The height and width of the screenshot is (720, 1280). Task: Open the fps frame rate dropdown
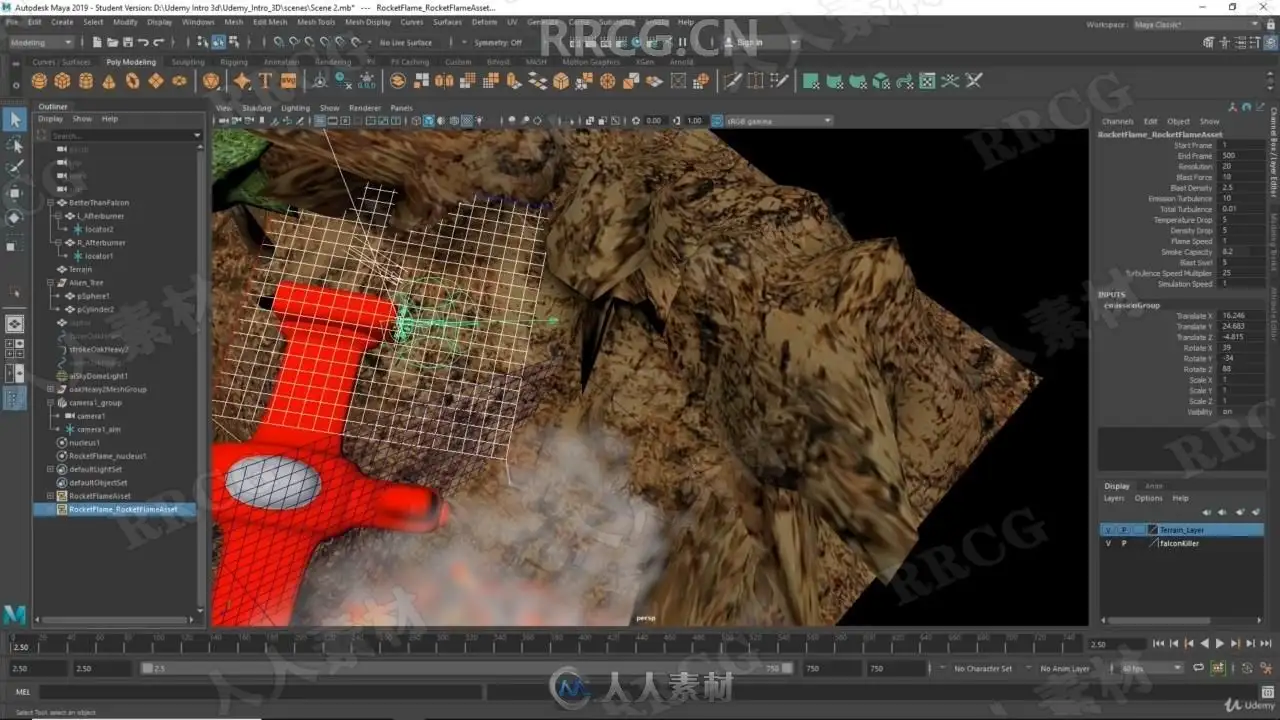click(1152, 668)
